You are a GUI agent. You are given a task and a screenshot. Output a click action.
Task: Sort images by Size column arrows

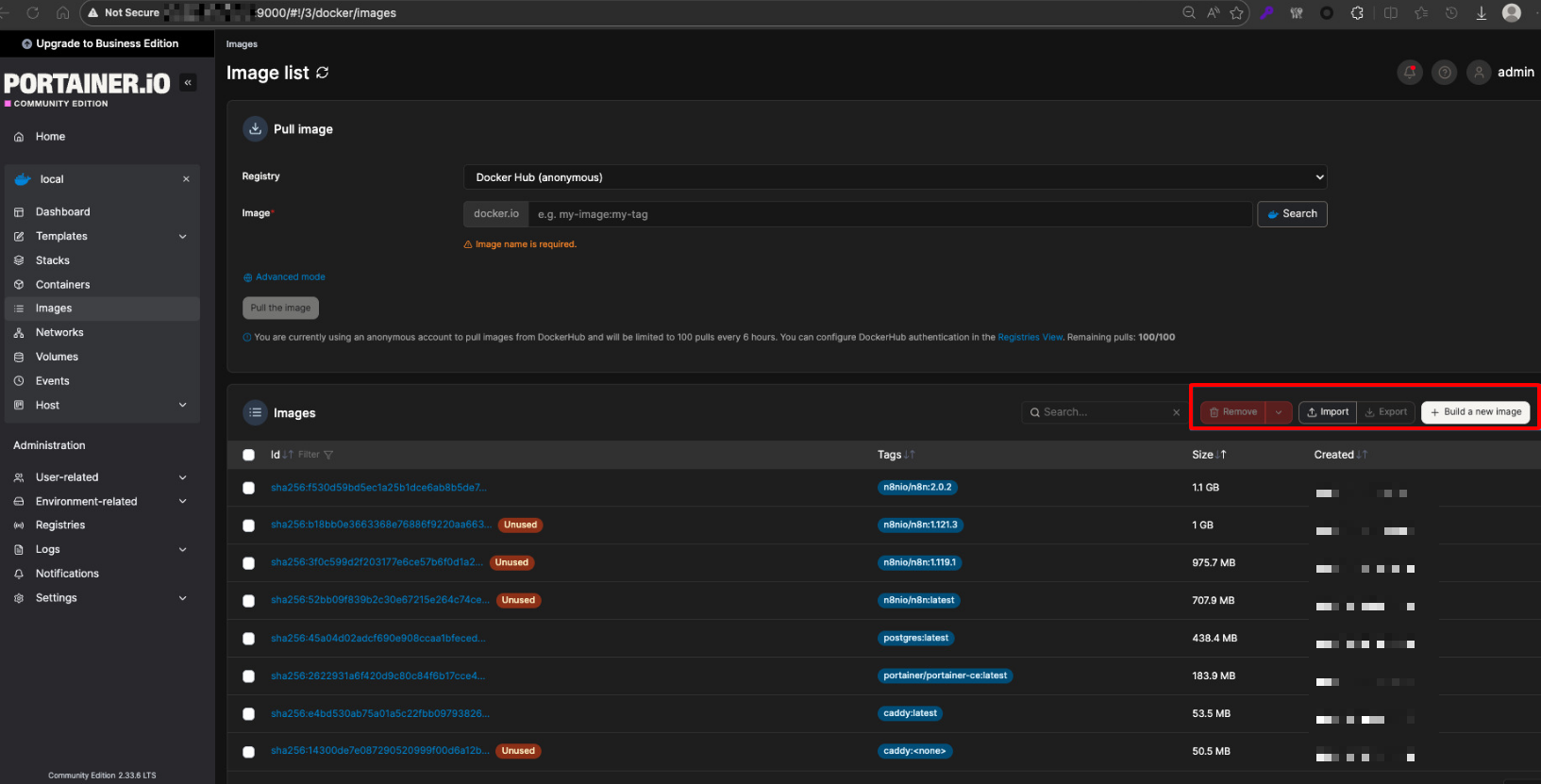(1221, 455)
